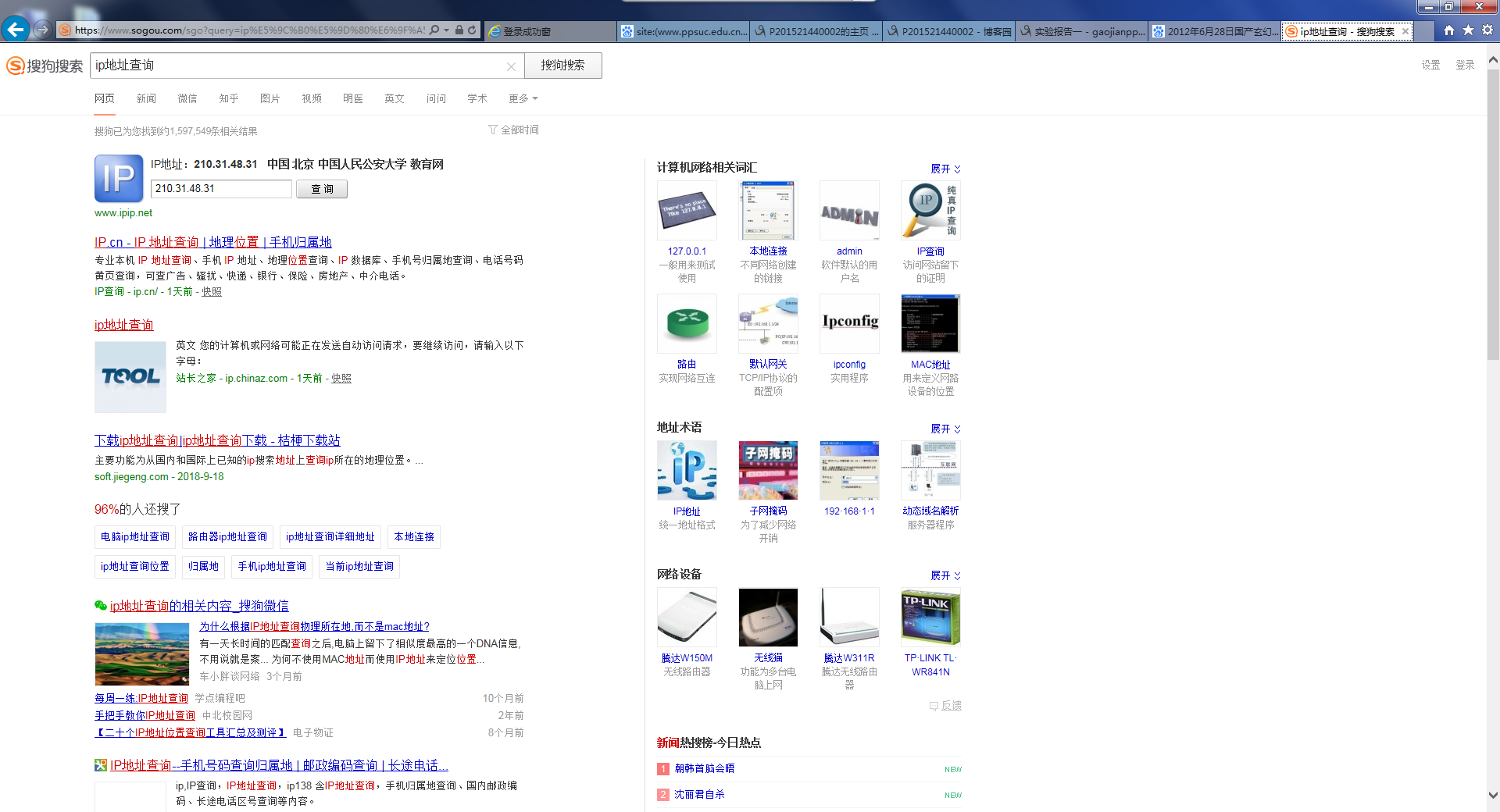This screenshot has width=1500, height=812.
Task: Click the 登录 link at top right
Action: (1465, 65)
